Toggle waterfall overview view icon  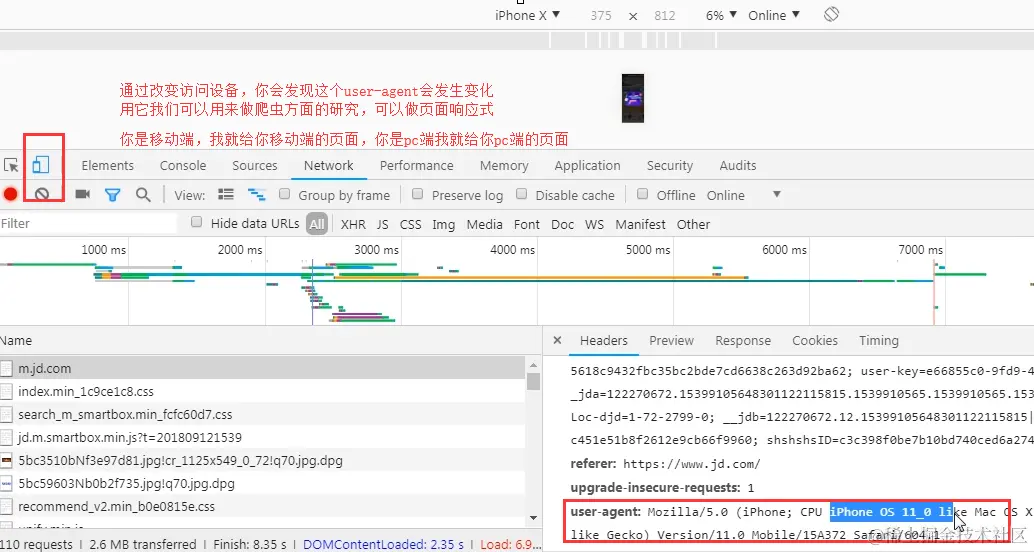pos(257,195)
